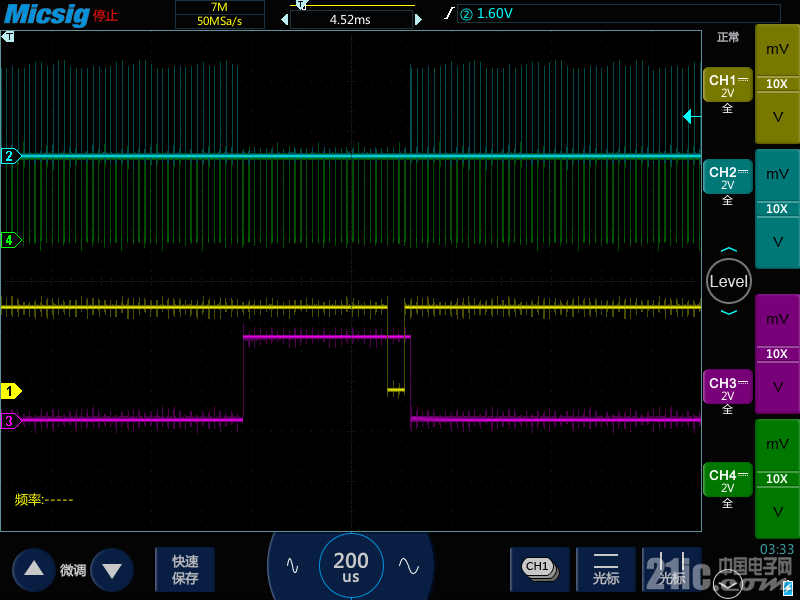Tap the 微调 fine-tune up arrow
This screenshot has height=600, width=800.
click(x=34, y=569)
